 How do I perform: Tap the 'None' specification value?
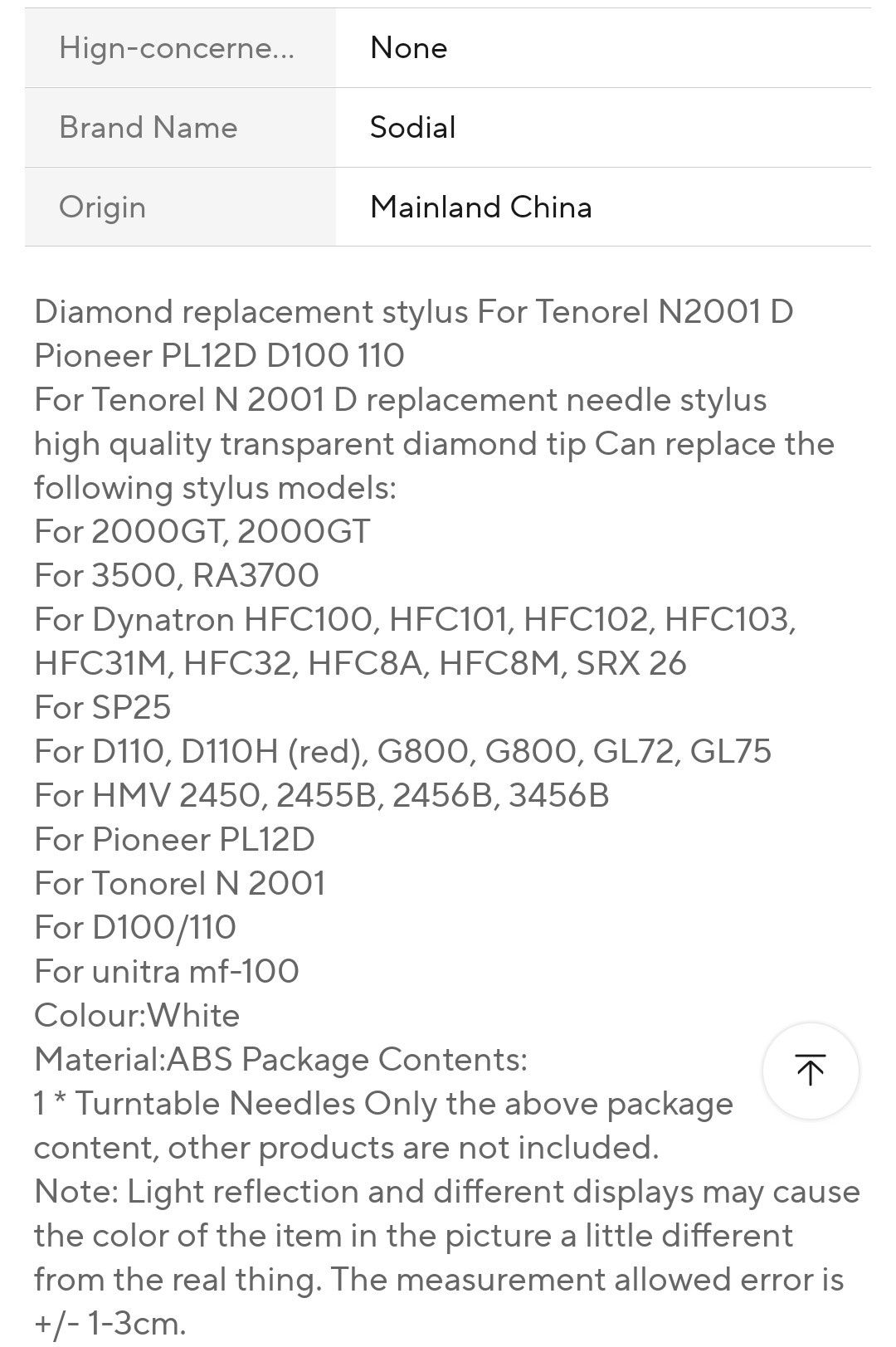click(x=409, y=48)
